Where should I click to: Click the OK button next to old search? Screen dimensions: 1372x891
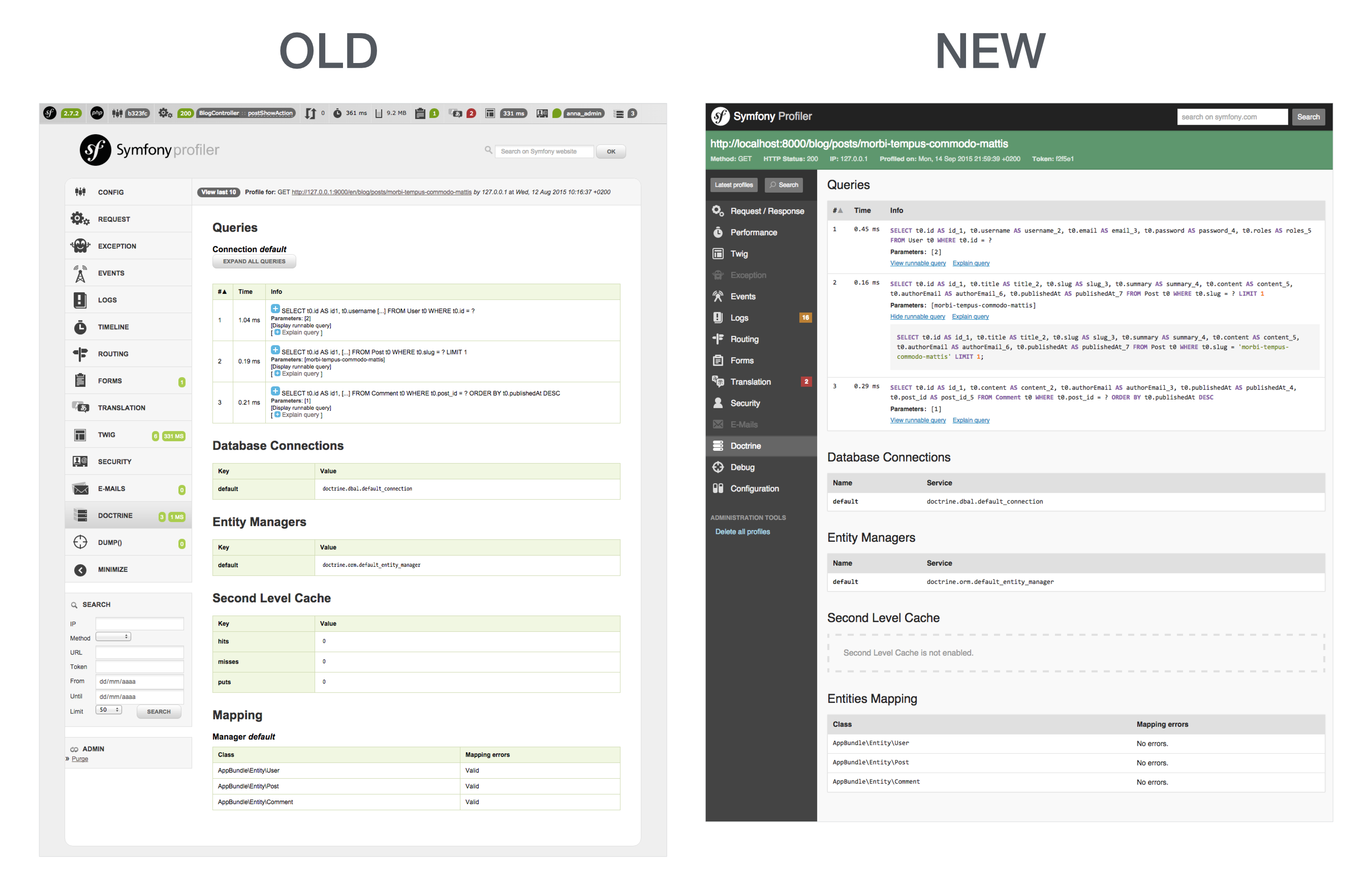point(610,151)
